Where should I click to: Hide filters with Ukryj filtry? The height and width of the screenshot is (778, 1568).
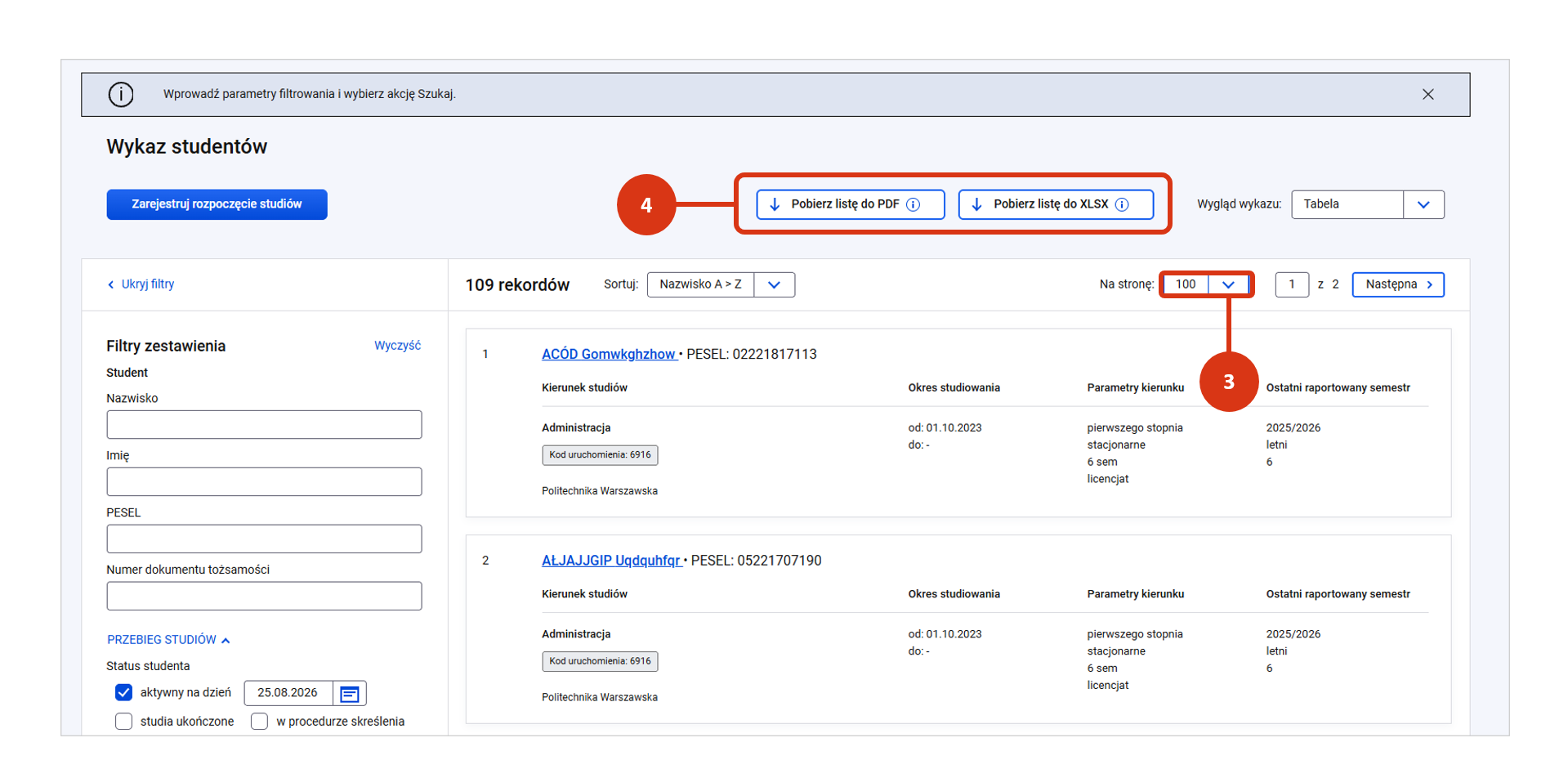coord(141,284)
